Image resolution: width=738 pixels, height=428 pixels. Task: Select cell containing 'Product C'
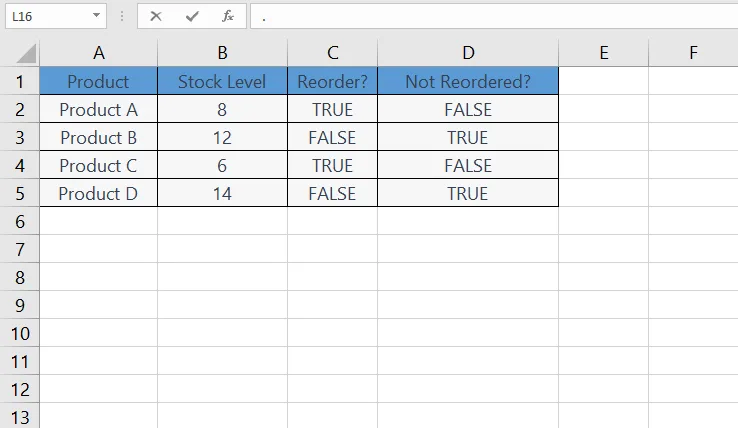click(x=98, y=165)
